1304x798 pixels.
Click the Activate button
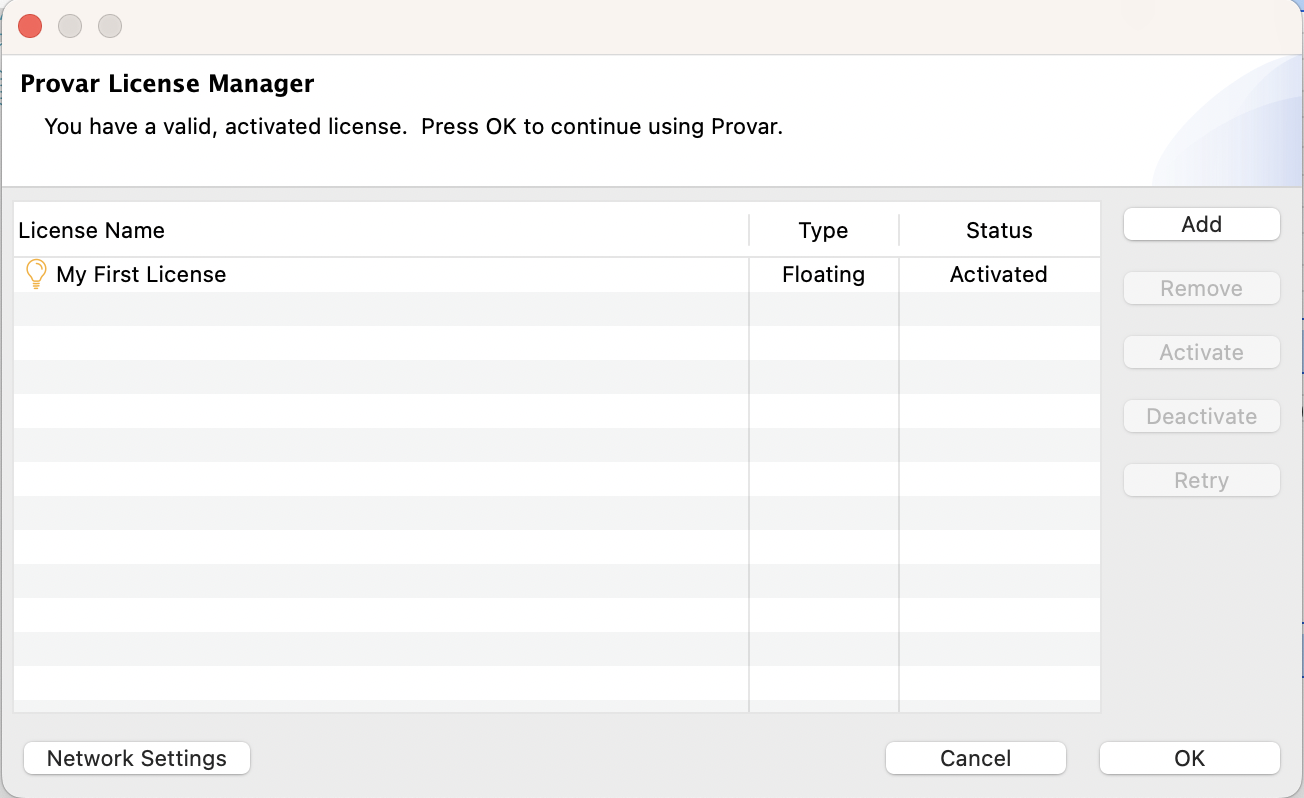1202,352
